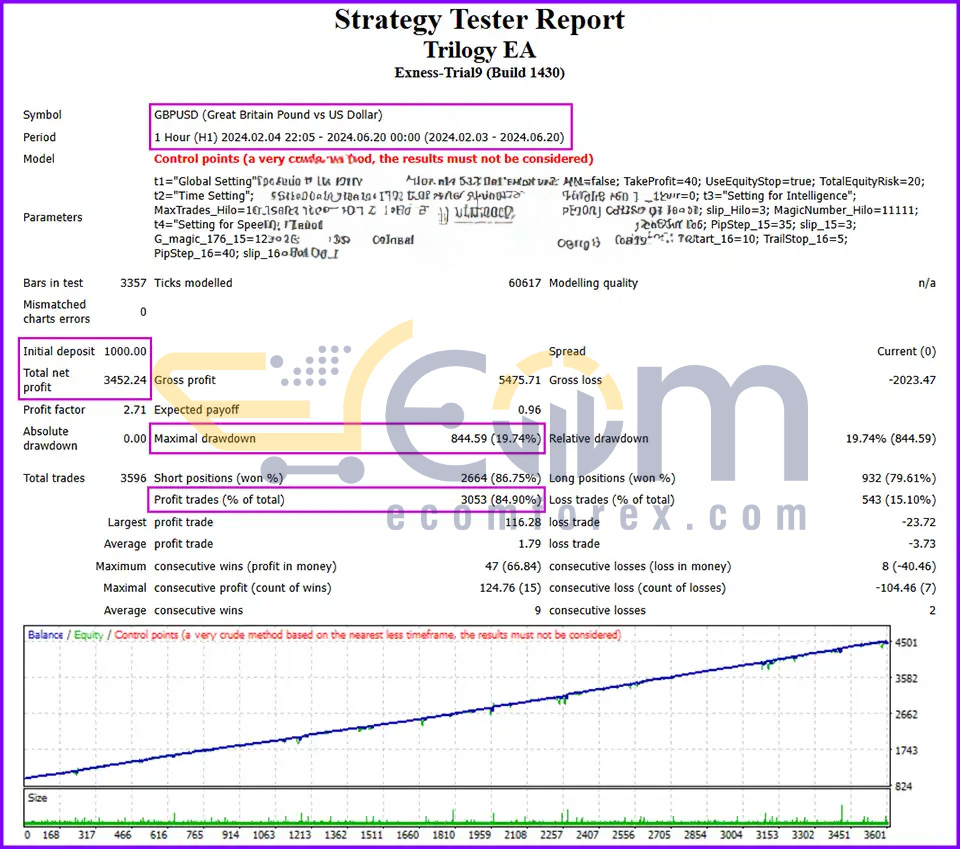Select 'Loss trades (% of total)' label
Screen dimensions: 960x849
tap(612, 500)
